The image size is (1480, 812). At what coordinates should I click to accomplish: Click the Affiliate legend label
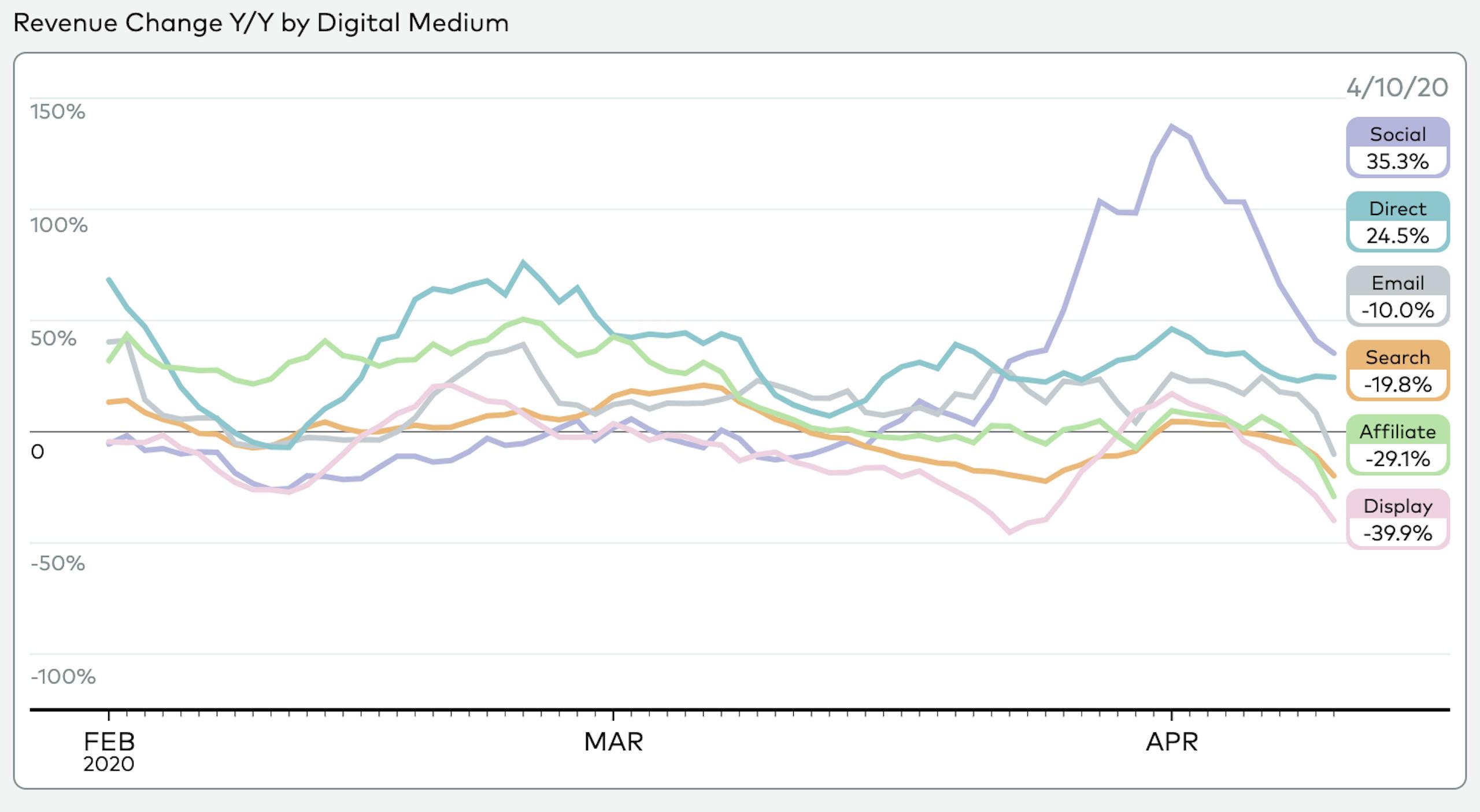pyautogui.click(x=1397, y=432)
